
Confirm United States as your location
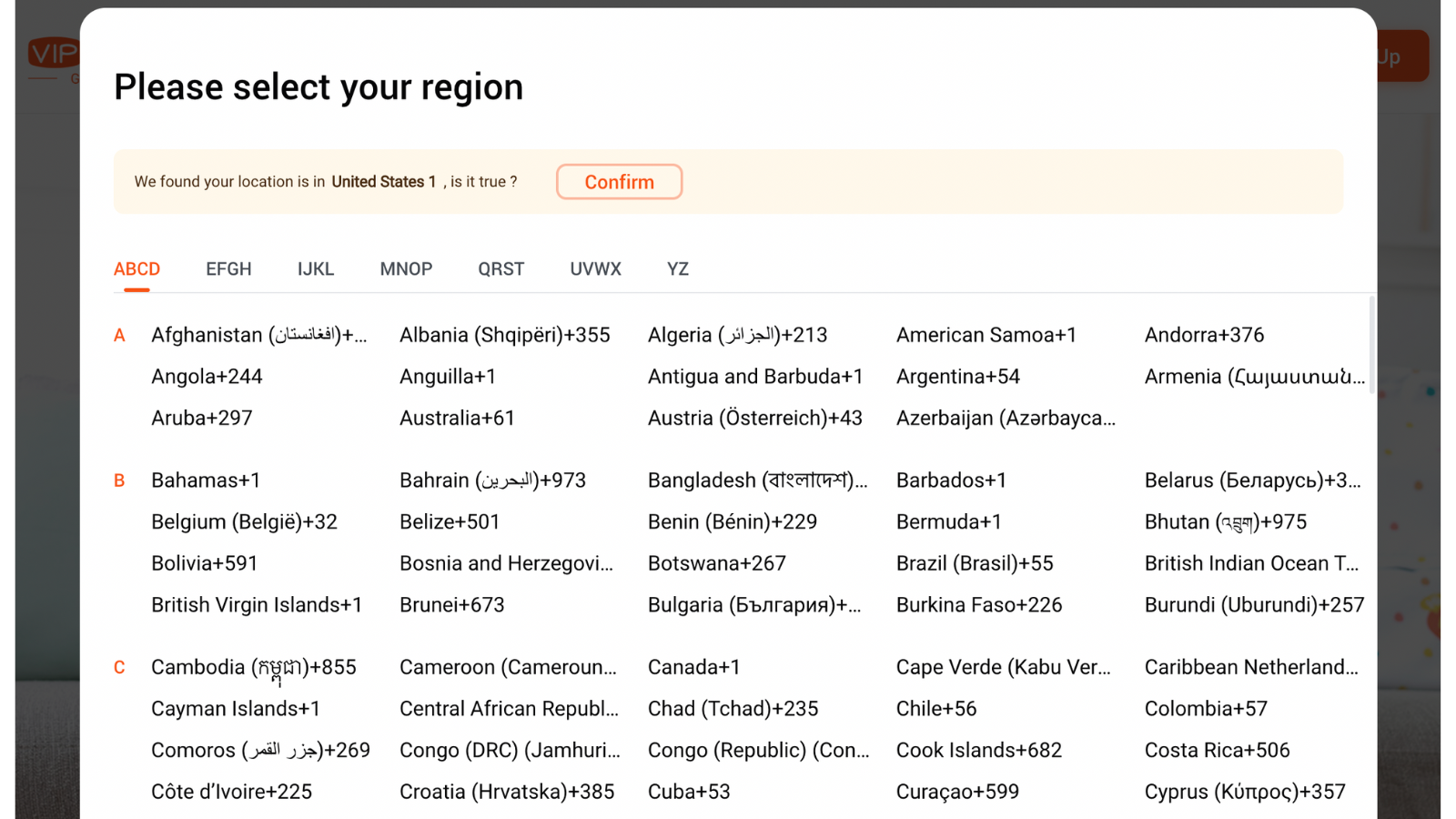click(619, 182)
